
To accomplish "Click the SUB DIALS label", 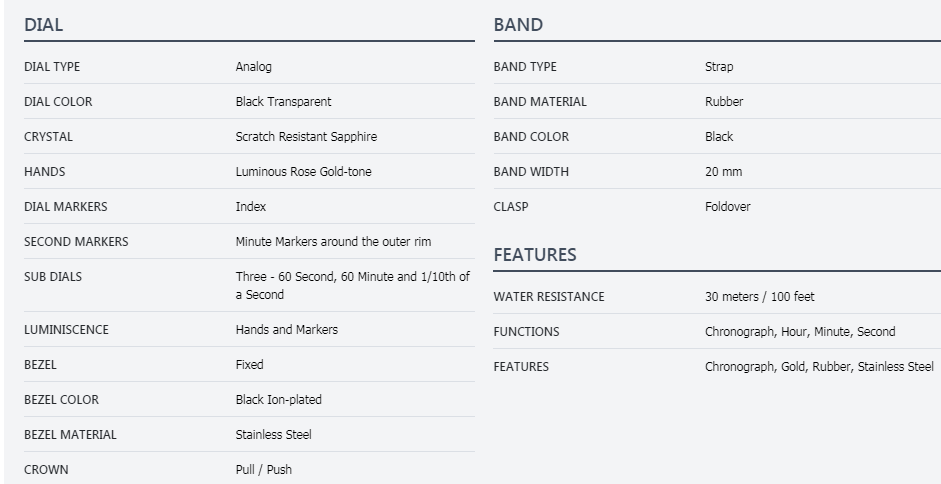I will pyautogui.click(x=53, y=277).
